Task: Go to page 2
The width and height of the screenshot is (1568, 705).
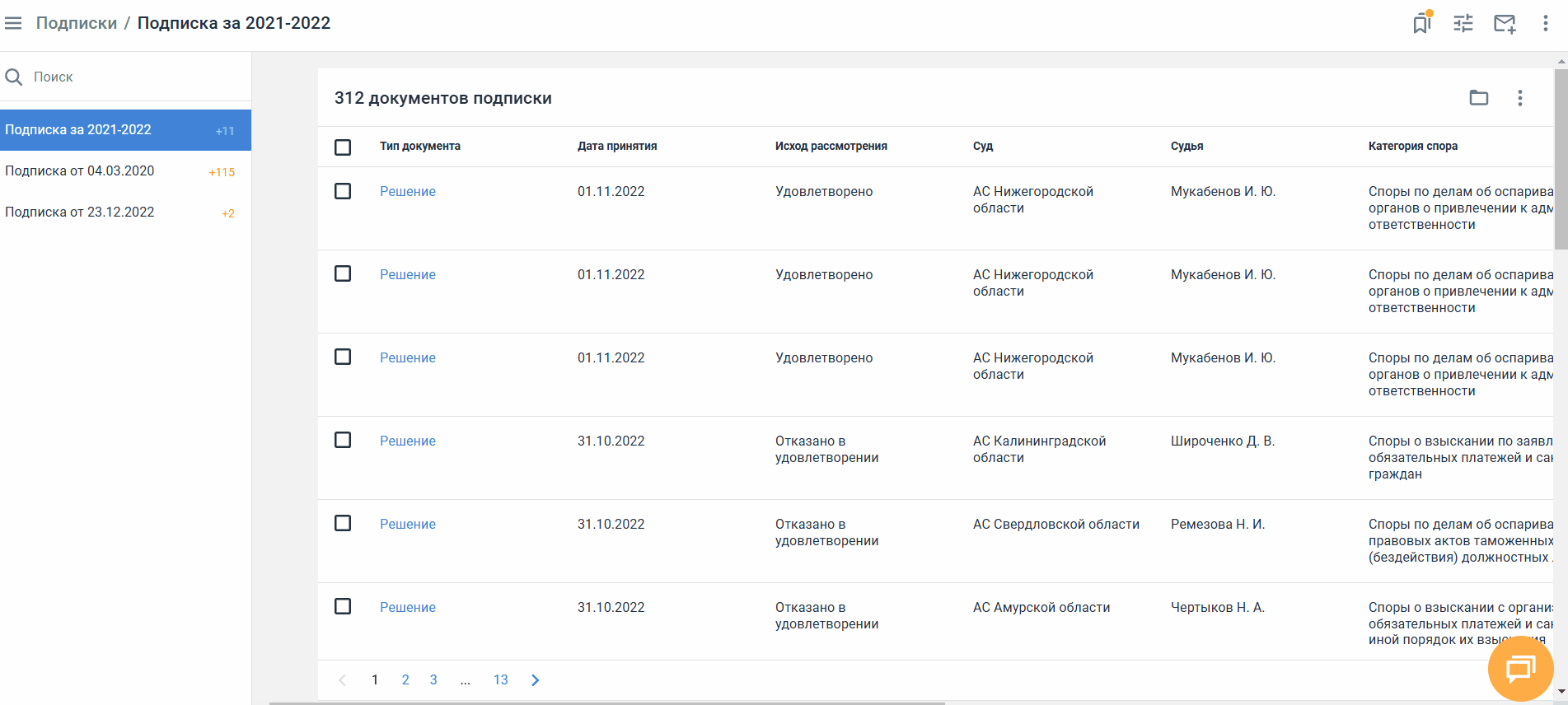Action: [405, 680]
